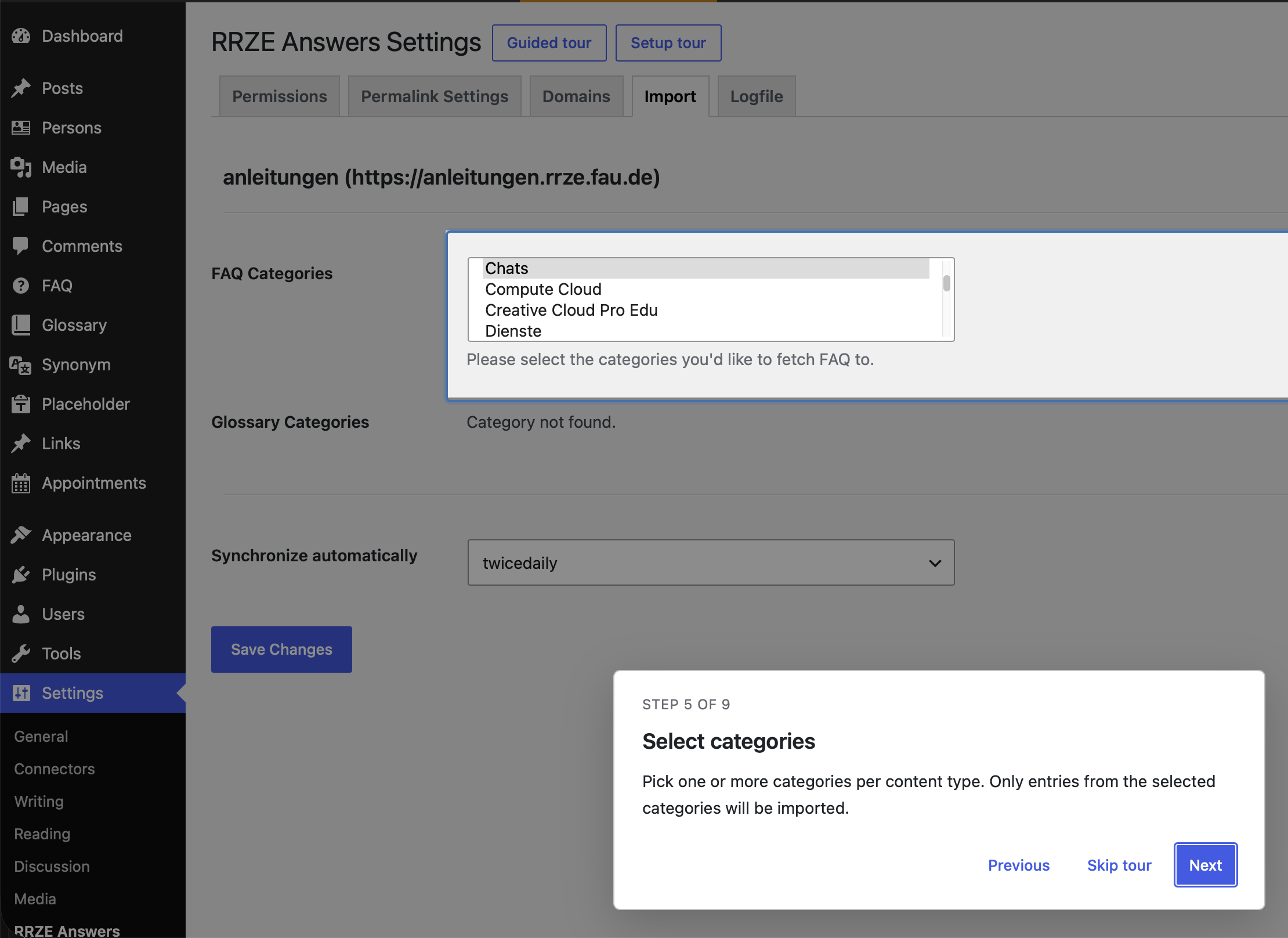The height and width of the screenshot is (938, 1288).
Task: Click the Tools wrench icon
Action: [x=21, y=654]
